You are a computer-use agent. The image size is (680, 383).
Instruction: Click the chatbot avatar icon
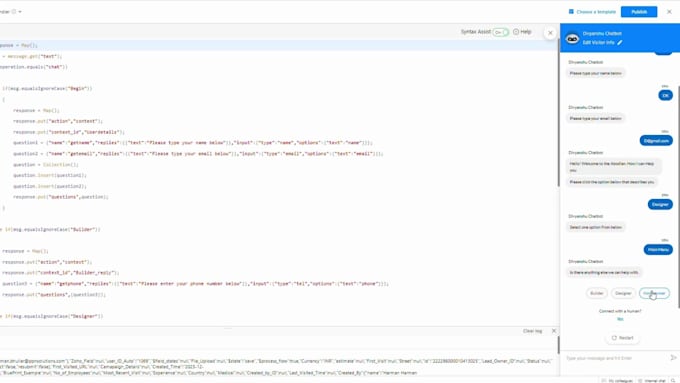pyautogui.click(x=572, y=38)
